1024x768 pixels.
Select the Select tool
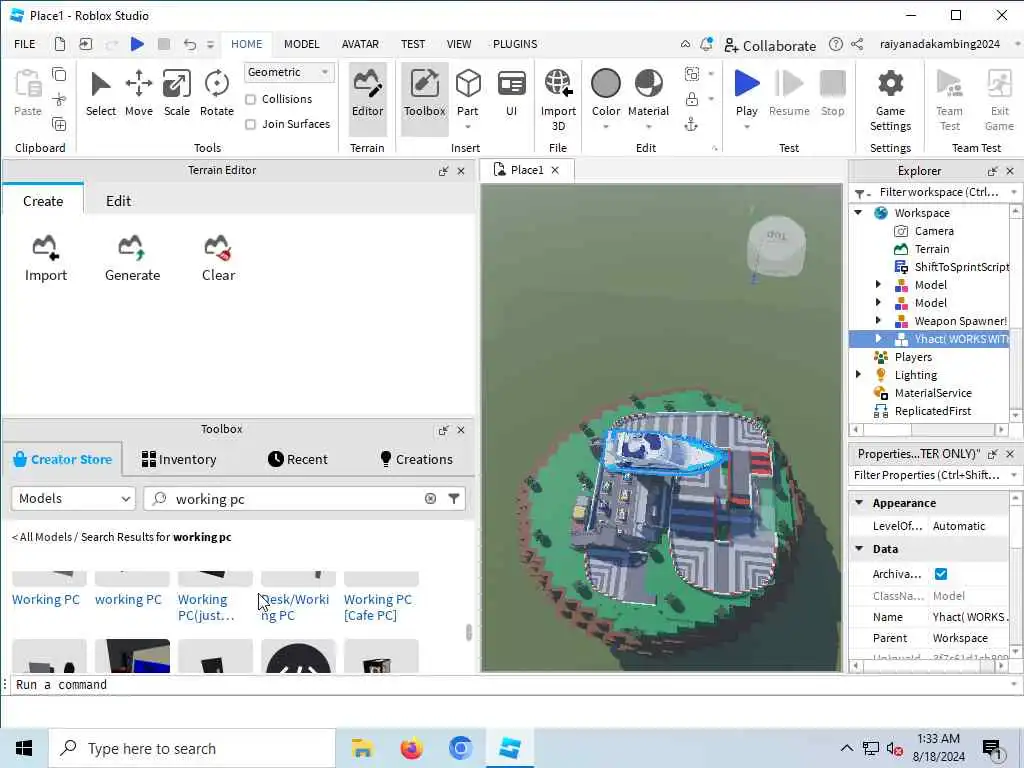[101, 93]
